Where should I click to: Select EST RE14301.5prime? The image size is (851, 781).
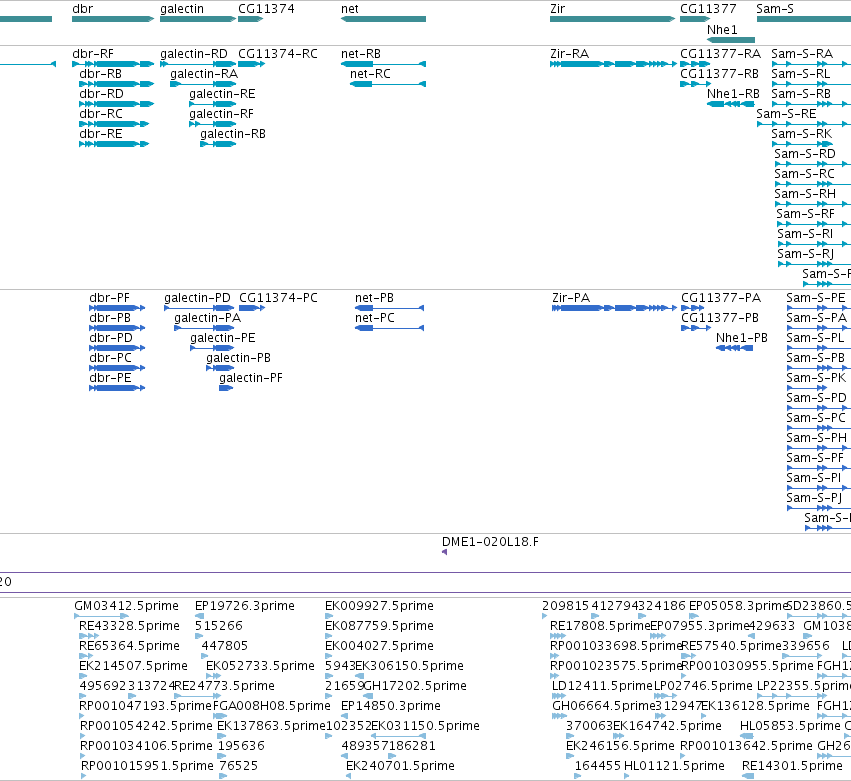(792, 766)
